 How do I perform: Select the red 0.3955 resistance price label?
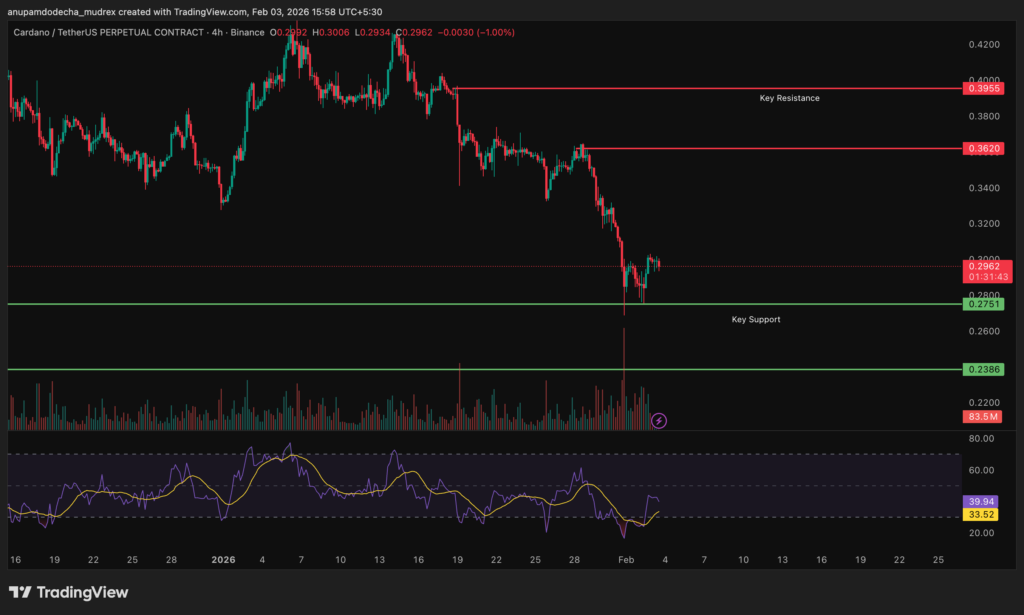tap(984, 88)
